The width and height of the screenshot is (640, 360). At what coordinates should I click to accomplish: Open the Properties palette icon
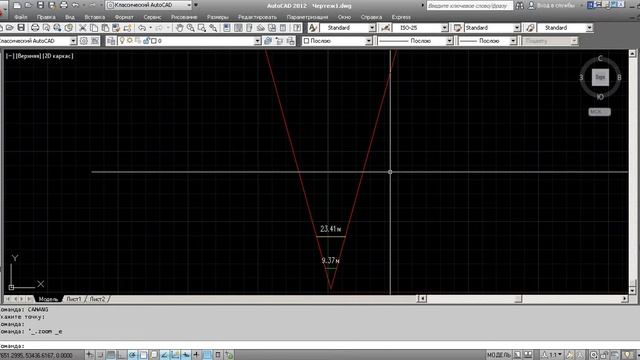[x=227, y=28]
